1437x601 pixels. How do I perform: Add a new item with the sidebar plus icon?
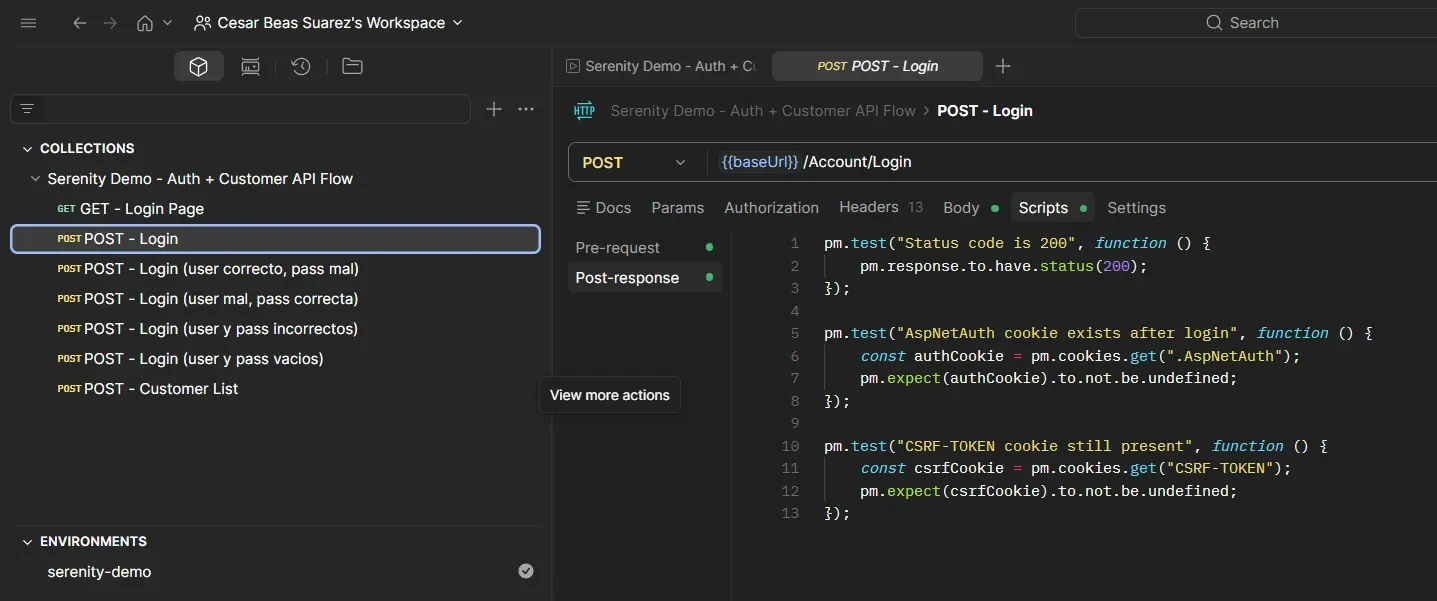coord(493,109)
